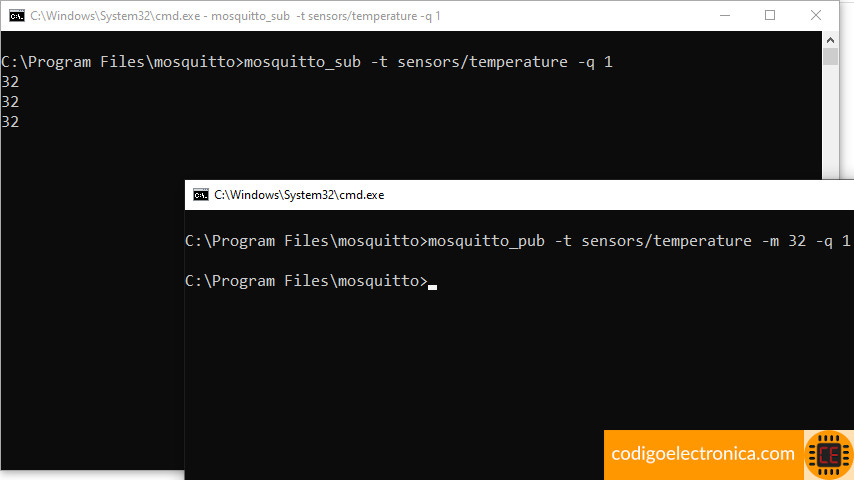
Task: Click the second received value 32
Action: [10, 102]
